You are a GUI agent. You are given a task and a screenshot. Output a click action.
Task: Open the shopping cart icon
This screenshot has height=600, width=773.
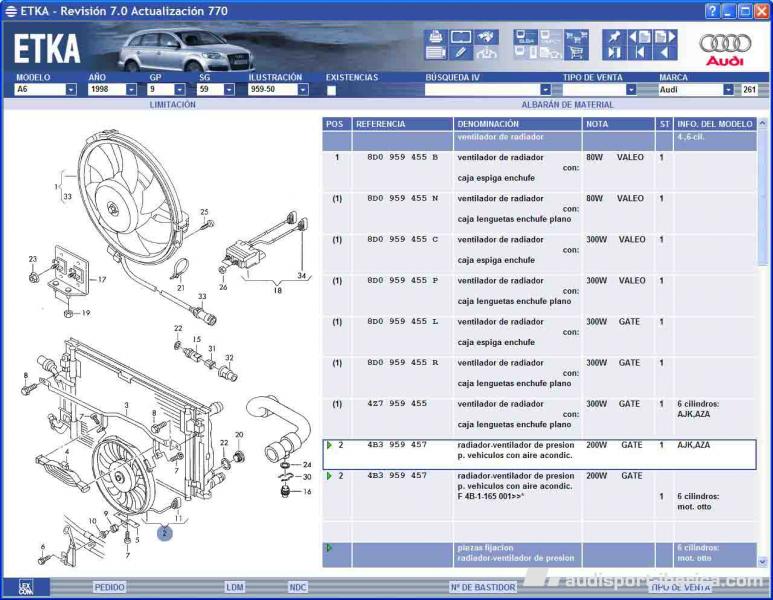(x=577, y=51)
